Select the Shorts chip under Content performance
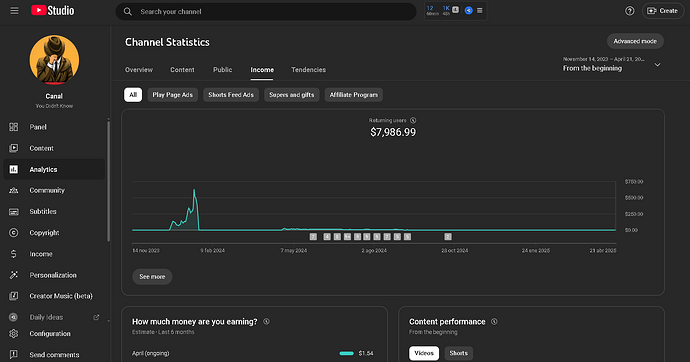690x362 pixels. (x=459, y=353)
